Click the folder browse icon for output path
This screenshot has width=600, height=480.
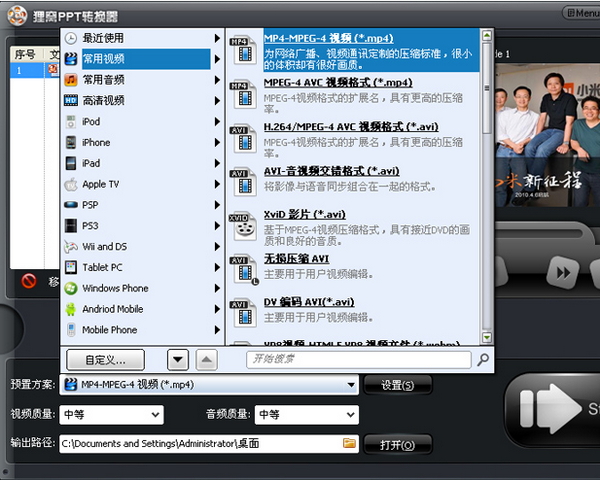point(349,443)
